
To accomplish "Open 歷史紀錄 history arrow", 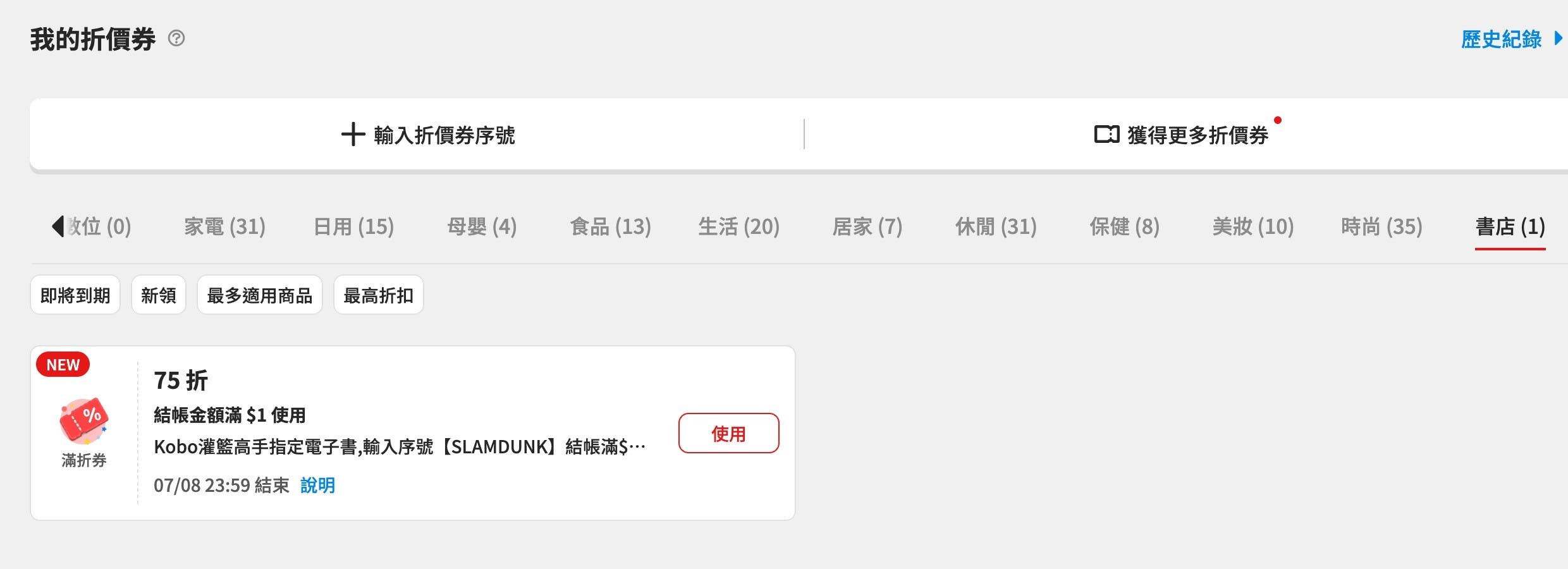I will 1558,39.
